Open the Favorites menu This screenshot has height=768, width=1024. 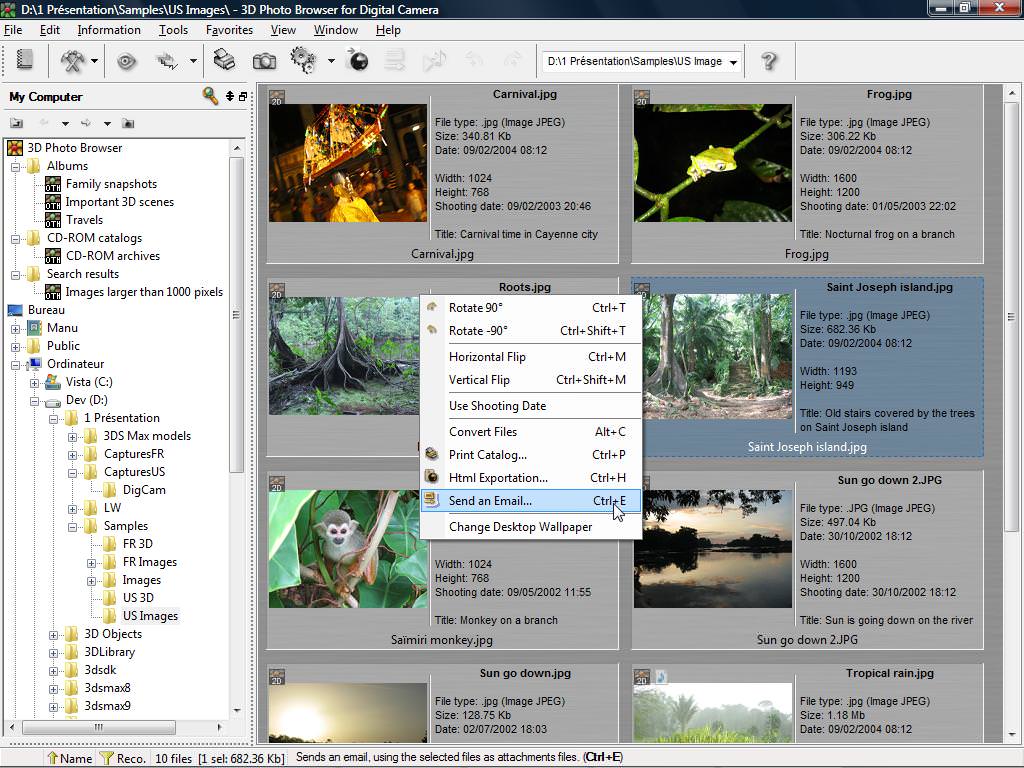(x=229, y=30)
